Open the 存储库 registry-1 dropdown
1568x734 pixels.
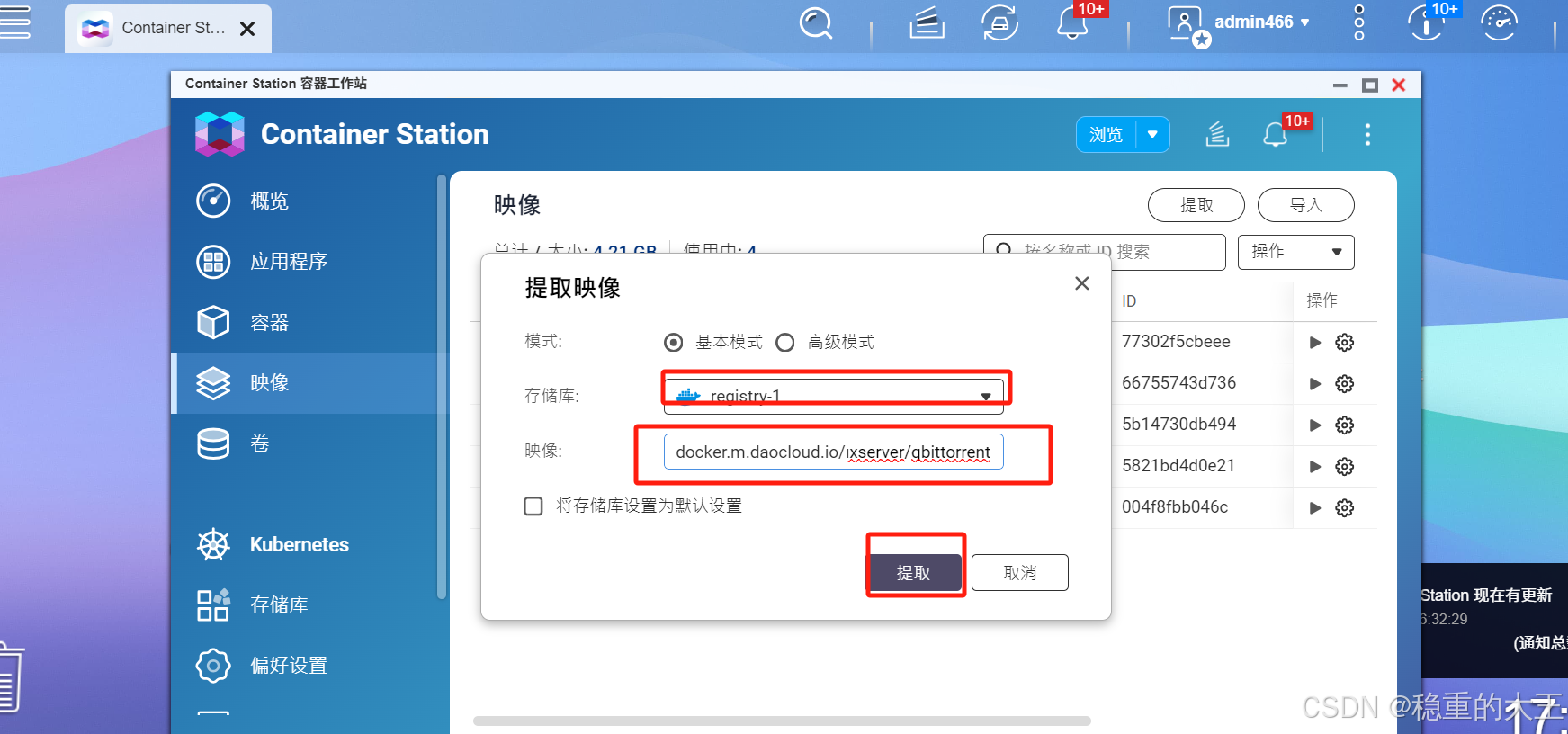click(833, 396)
